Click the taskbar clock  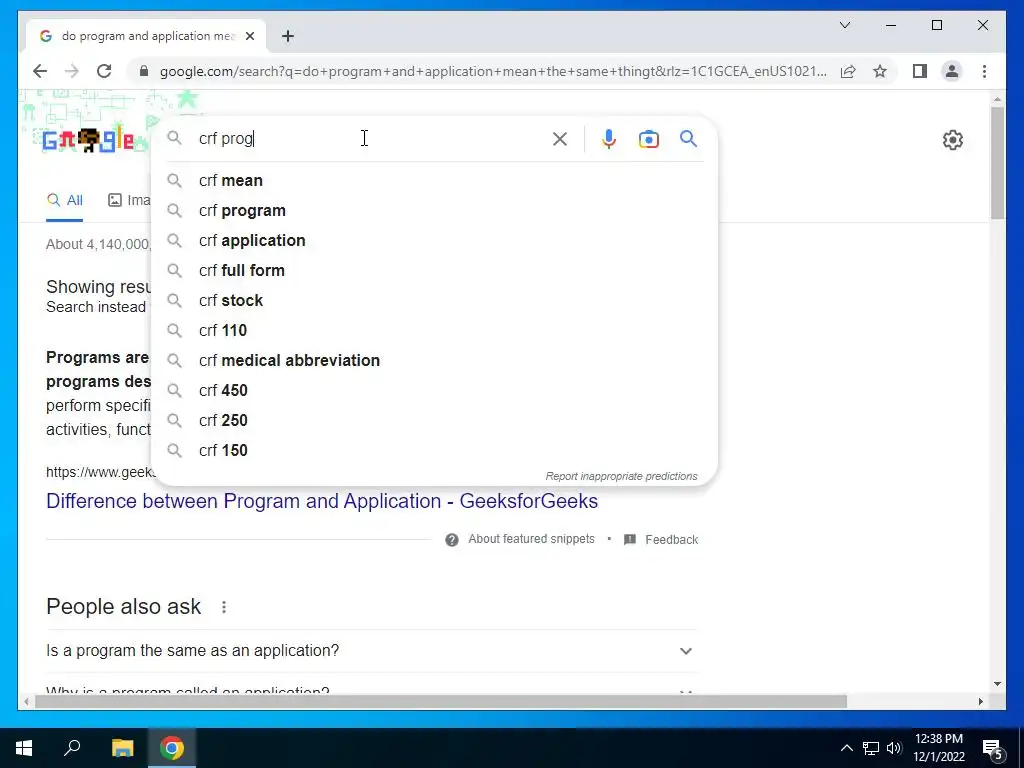point(938,748)
